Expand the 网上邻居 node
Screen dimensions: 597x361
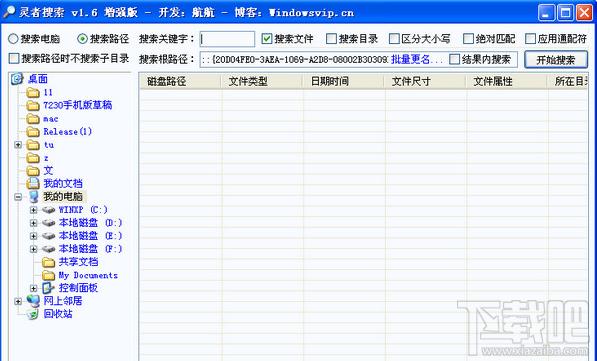[18, 301]
